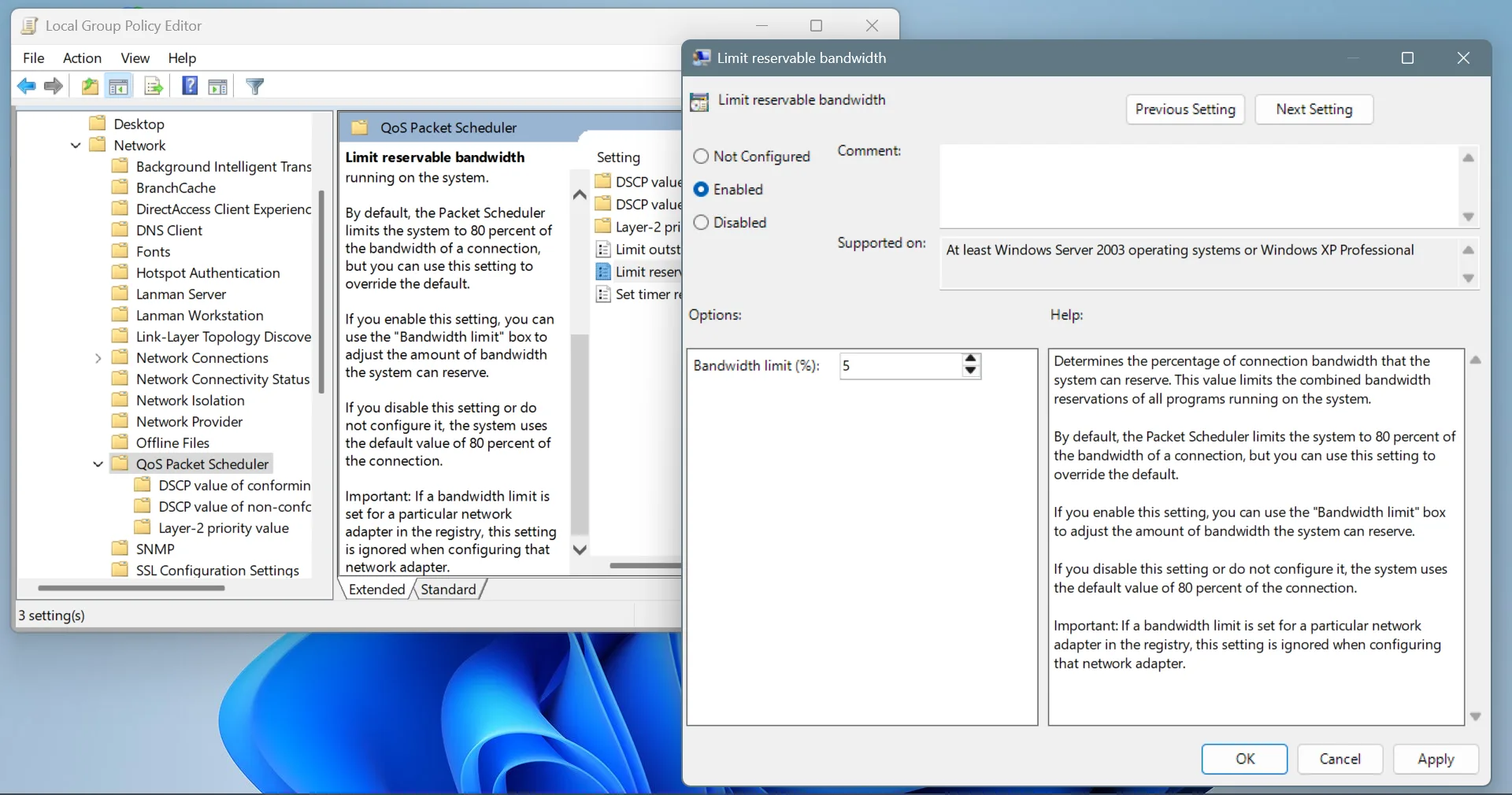This screenshot has width=1512, height=795.
Task: Click the Offline Files folder icon
Action: [x=120, y=442]
